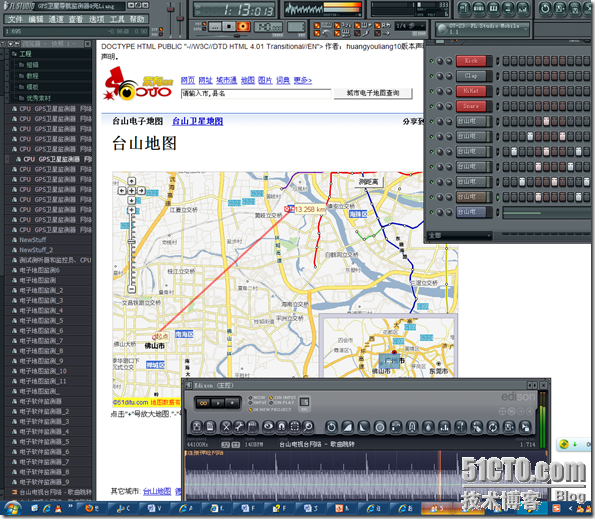Open the piano roll icon in top toolbar
The image size is (595, 519).
(x=493, y=8)
